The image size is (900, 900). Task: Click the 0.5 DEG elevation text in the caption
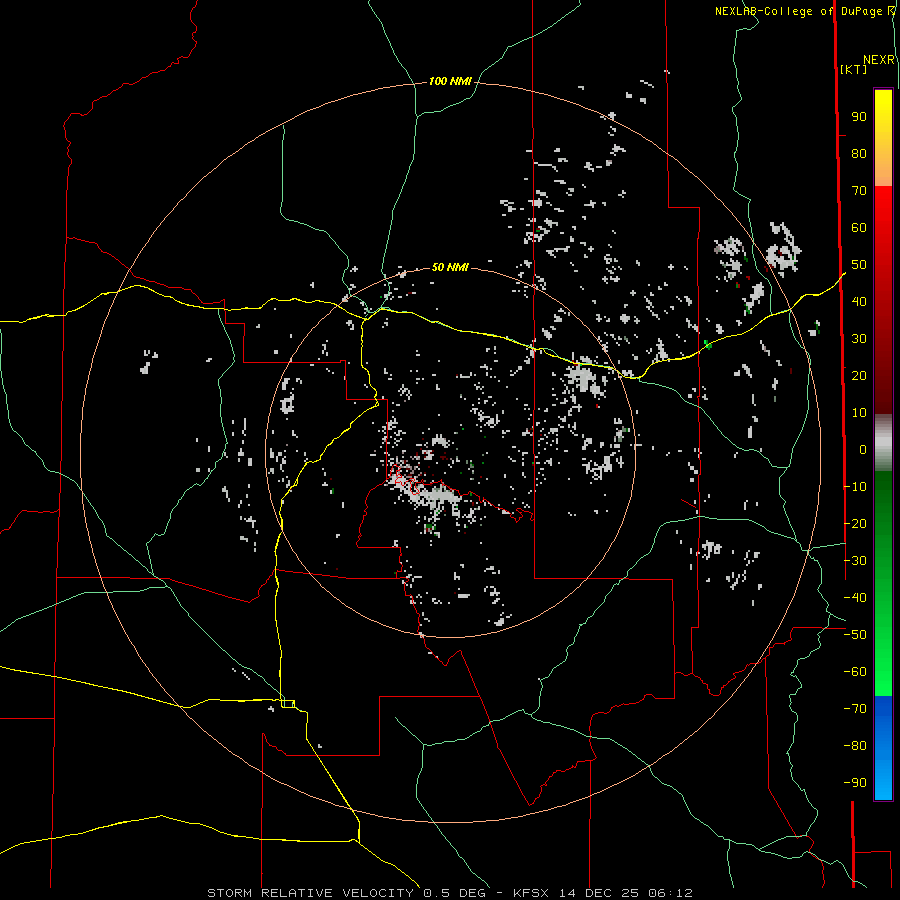(x=454, y=893)
